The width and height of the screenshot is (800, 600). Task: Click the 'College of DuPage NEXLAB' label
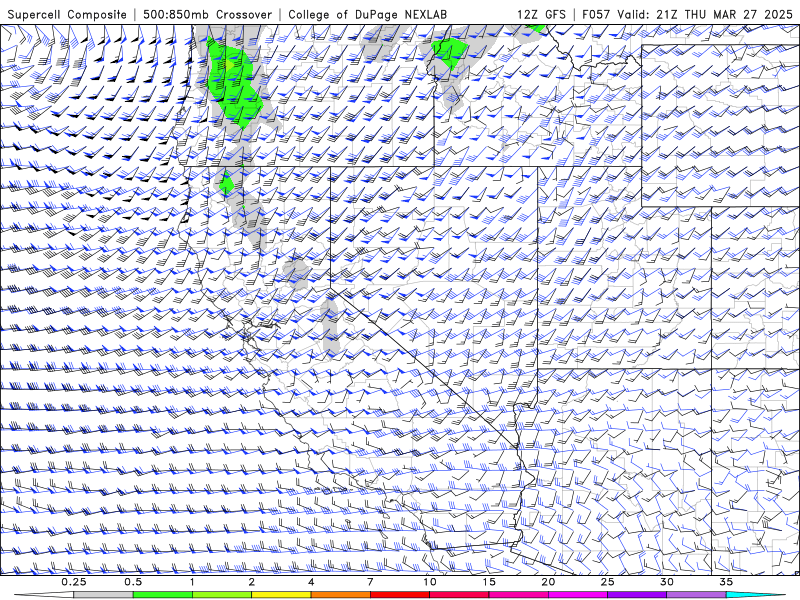367,14
